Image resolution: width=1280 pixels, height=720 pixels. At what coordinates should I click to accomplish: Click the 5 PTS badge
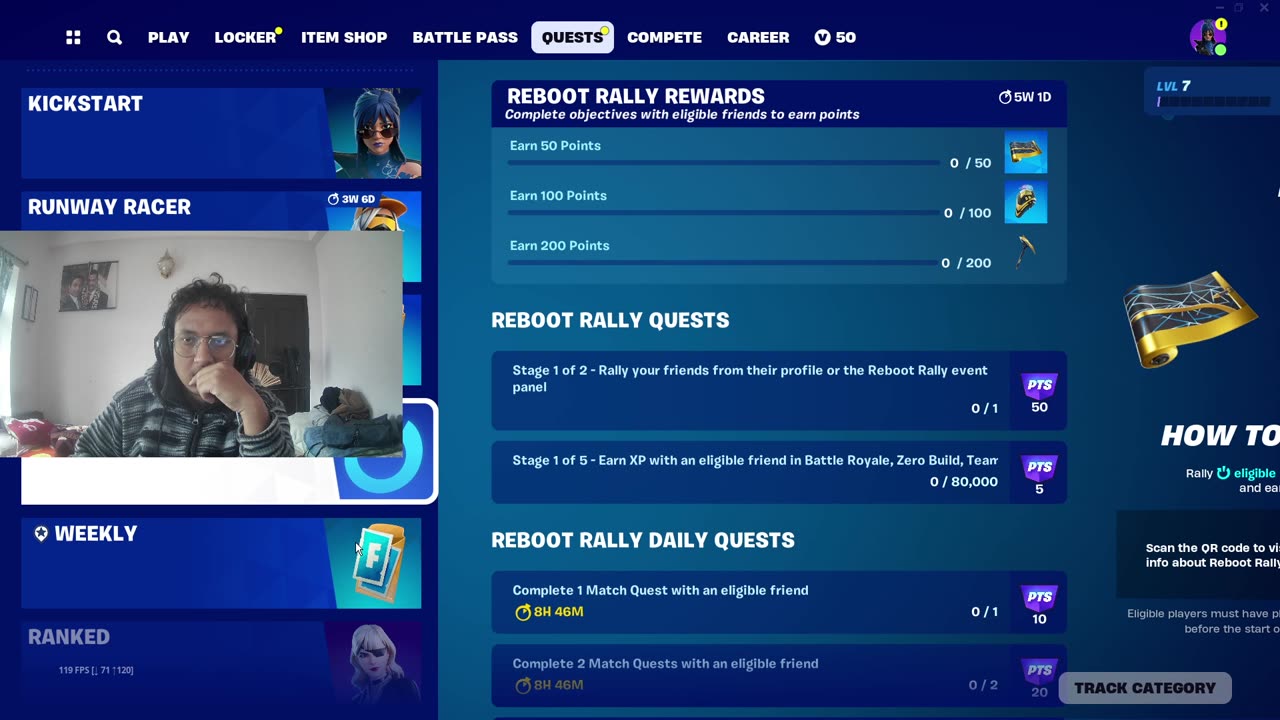[1039, 476]
